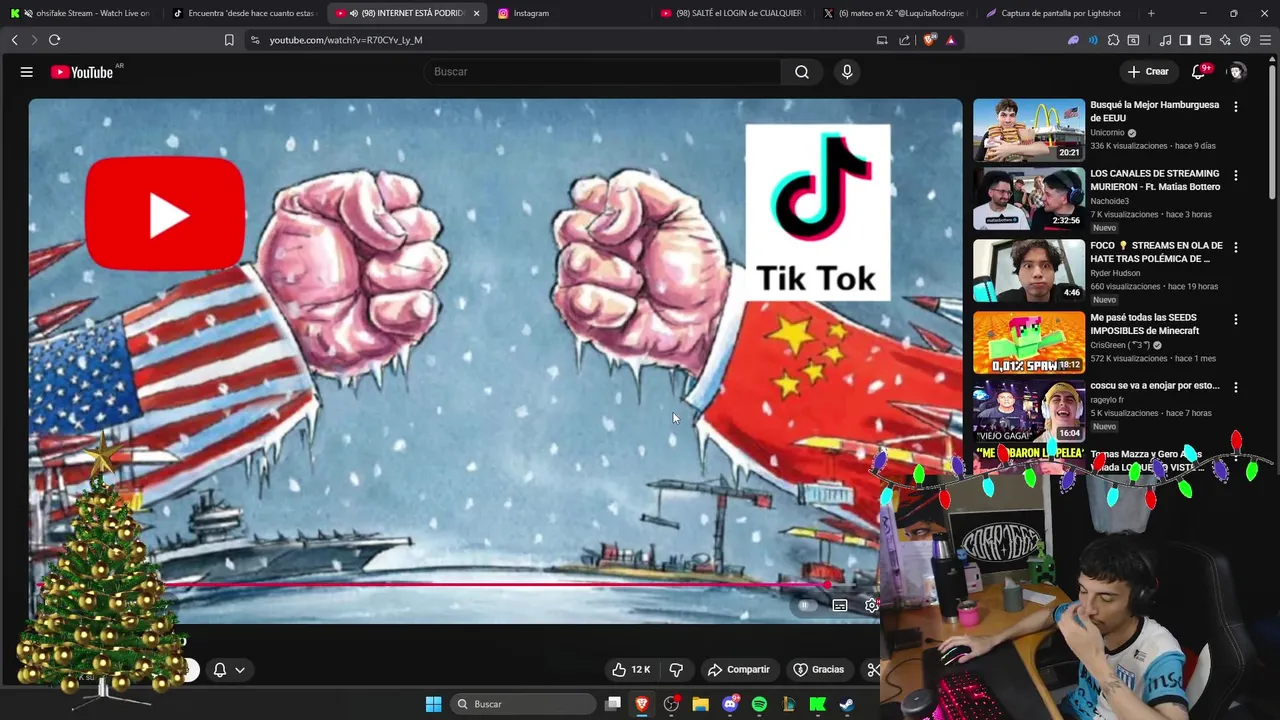Click the YouTube search magnifier button
This screenshot has height=720, width=1280.
point(802,72)
